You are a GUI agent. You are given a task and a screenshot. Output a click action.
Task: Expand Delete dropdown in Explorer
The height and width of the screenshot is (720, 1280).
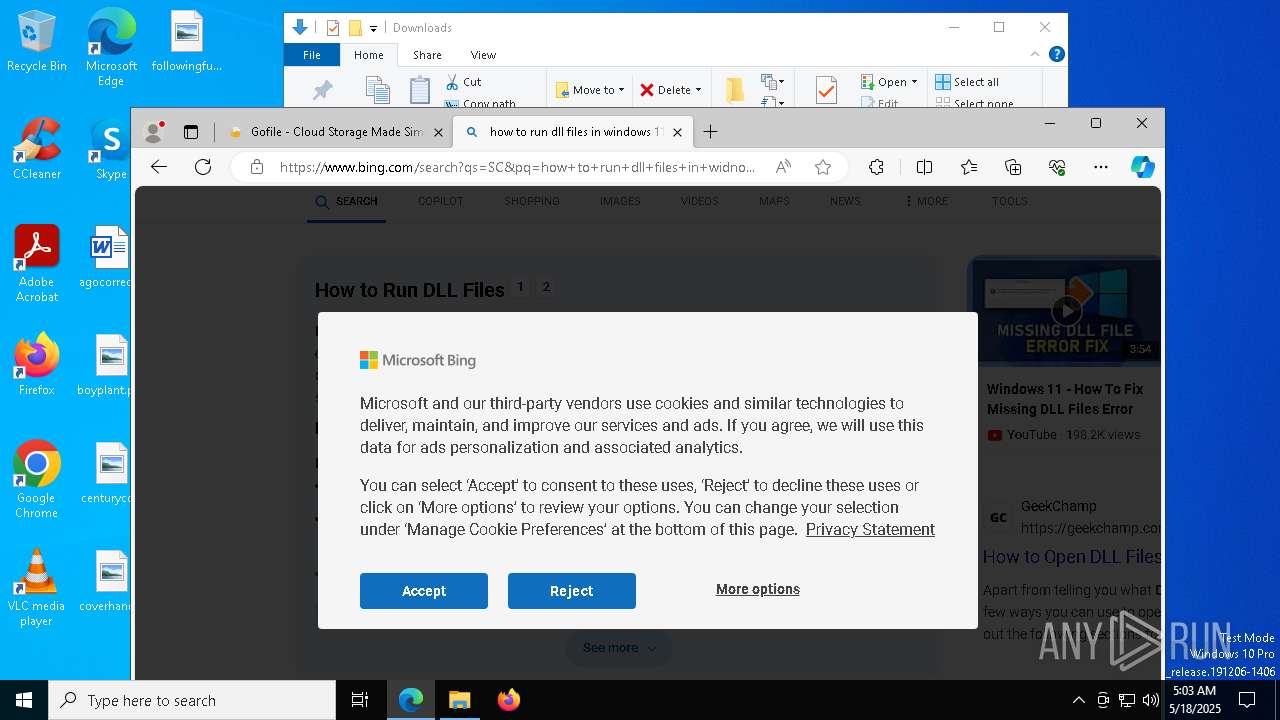(x=697, y=90)
